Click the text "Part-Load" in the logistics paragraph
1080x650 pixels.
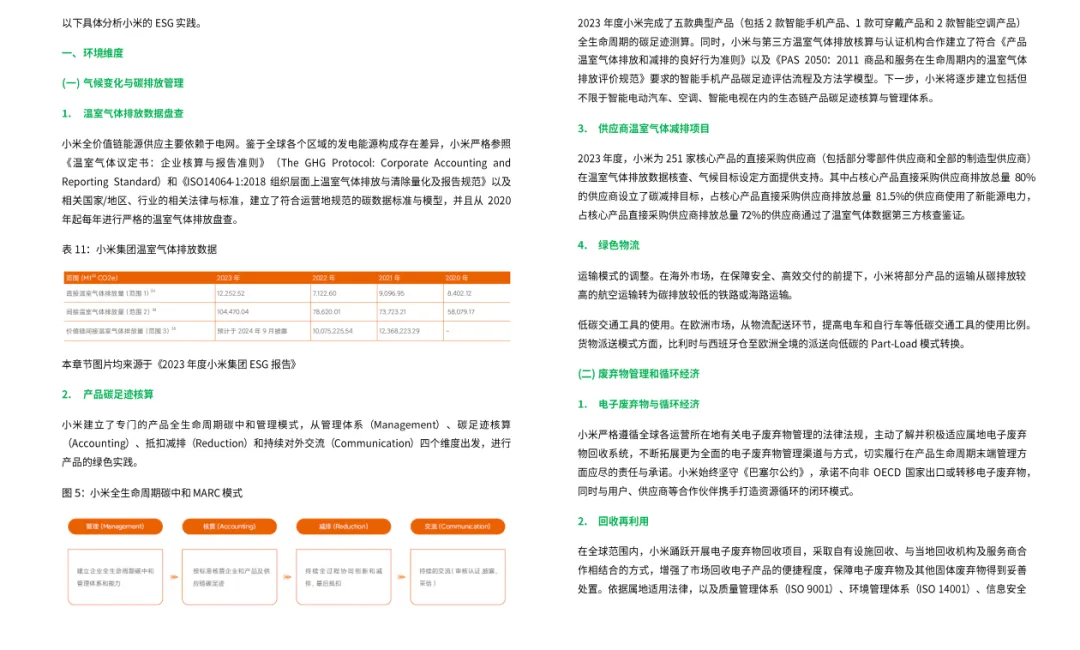pos(894,344)
